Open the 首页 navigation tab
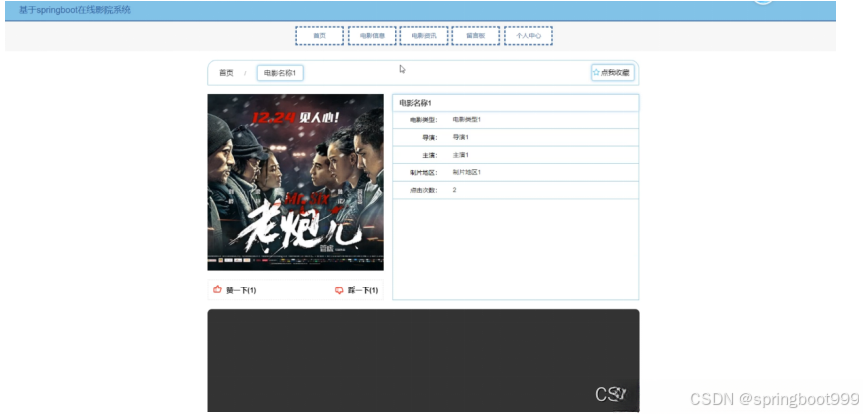Image resolution: width=863 pixels, height=414 pixels. click(319, 36)
